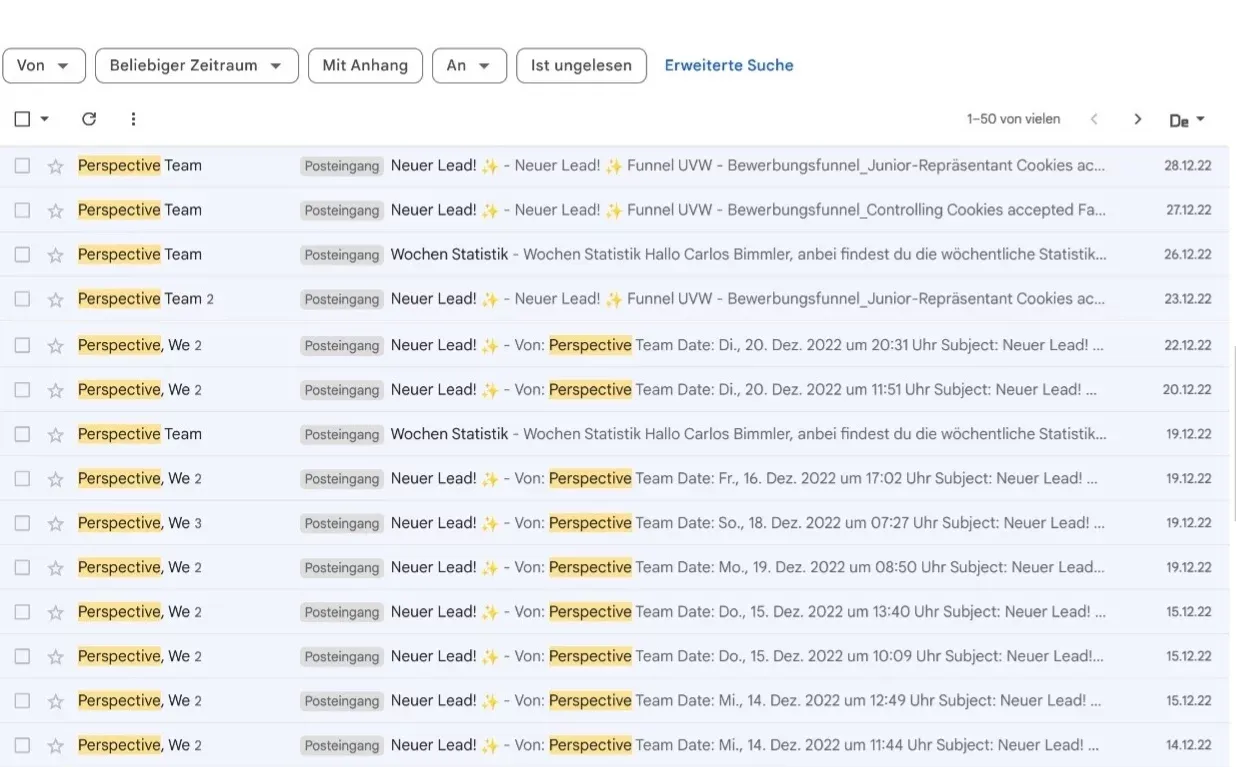Open the 'Von' sender filter dropdown
1236x767 pixels.
tap(44, 66)
